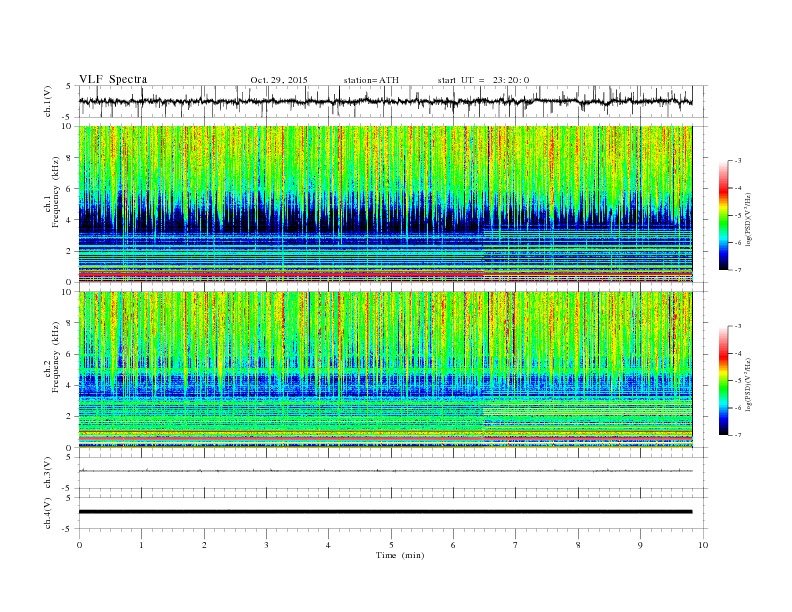Click the ch.1 voltage waveform trace
The height and width of the screenshot is (612, 792).
(x=385, y=101)
